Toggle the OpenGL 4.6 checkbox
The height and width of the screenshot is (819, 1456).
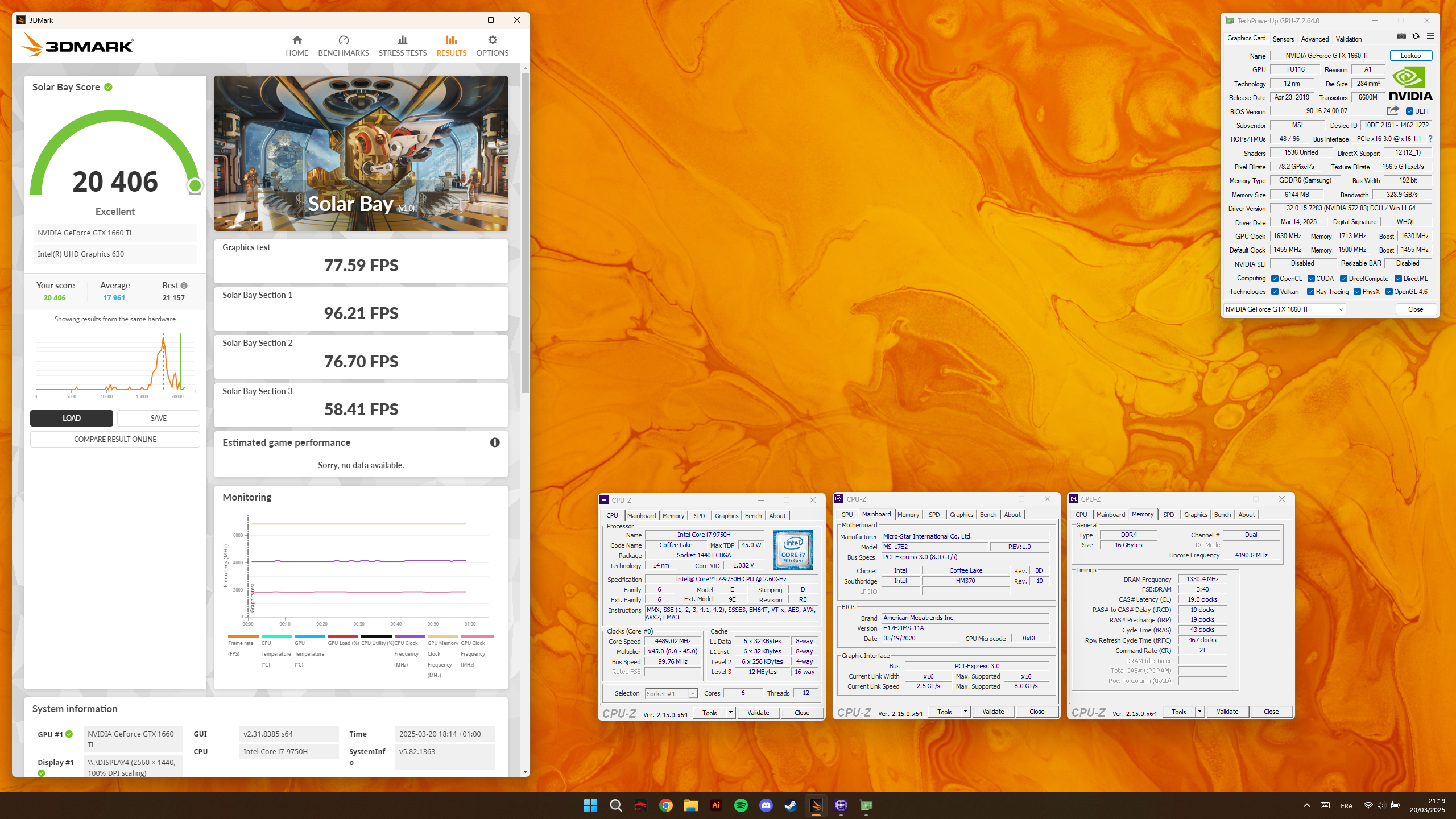pyautogui.click(x=1389, y=292)
